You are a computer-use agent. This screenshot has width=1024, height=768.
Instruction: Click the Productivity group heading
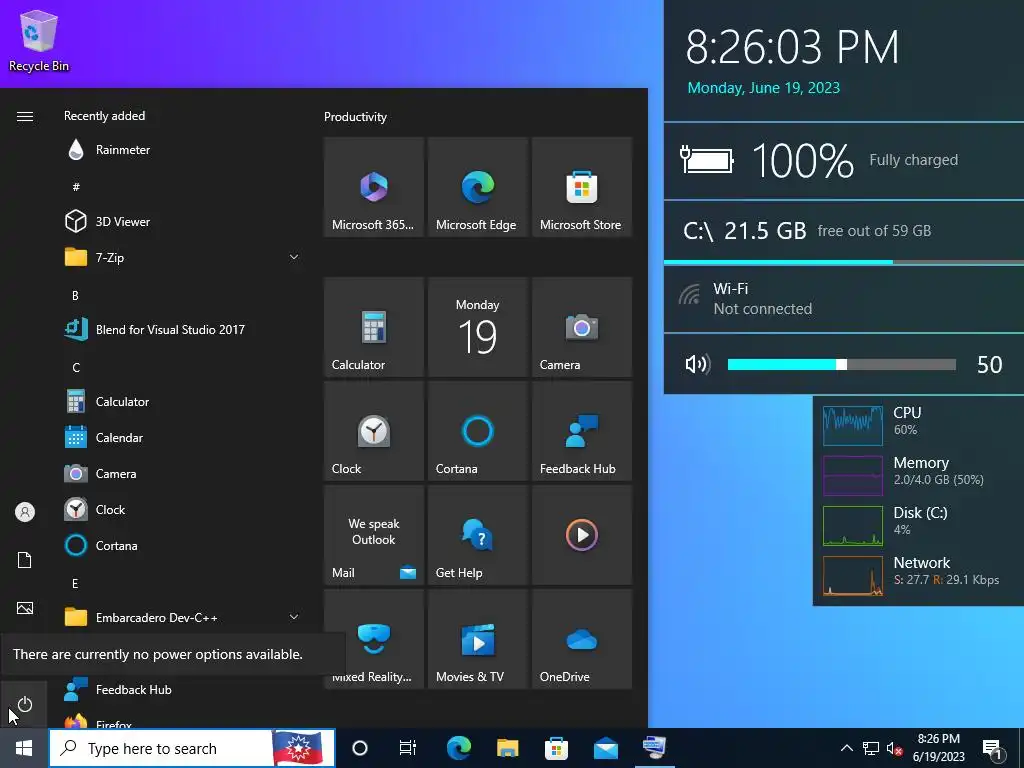355,117
